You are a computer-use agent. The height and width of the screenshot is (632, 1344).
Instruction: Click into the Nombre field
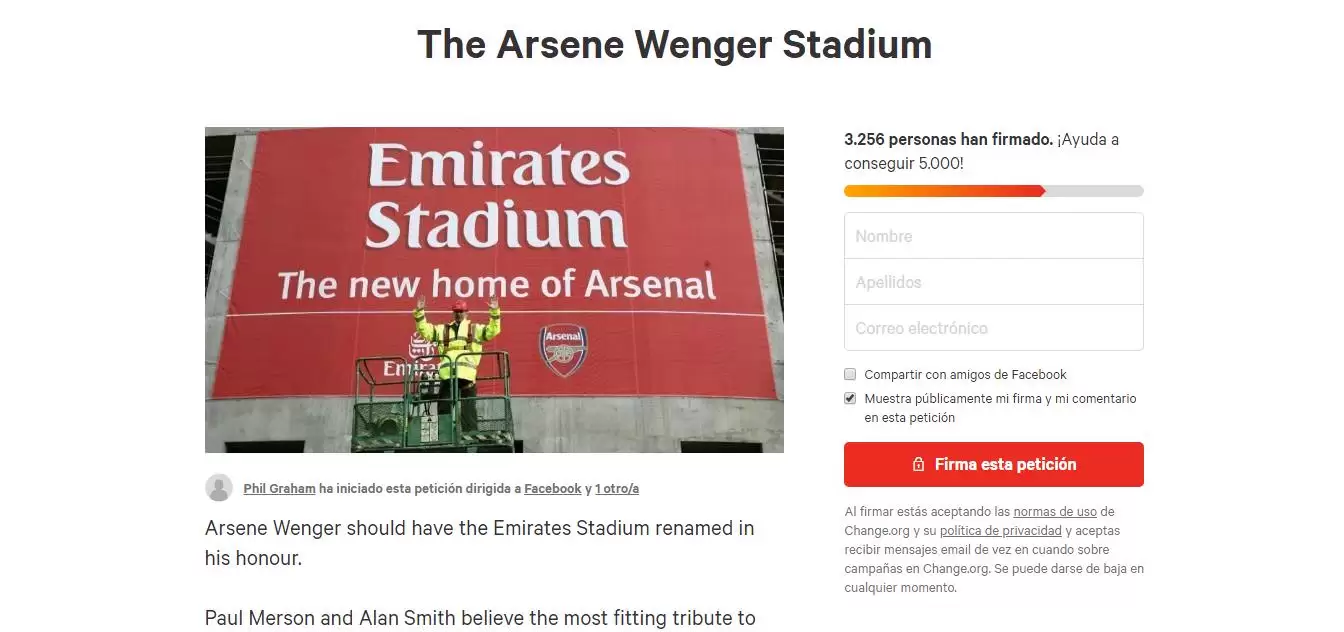point(993,236)
